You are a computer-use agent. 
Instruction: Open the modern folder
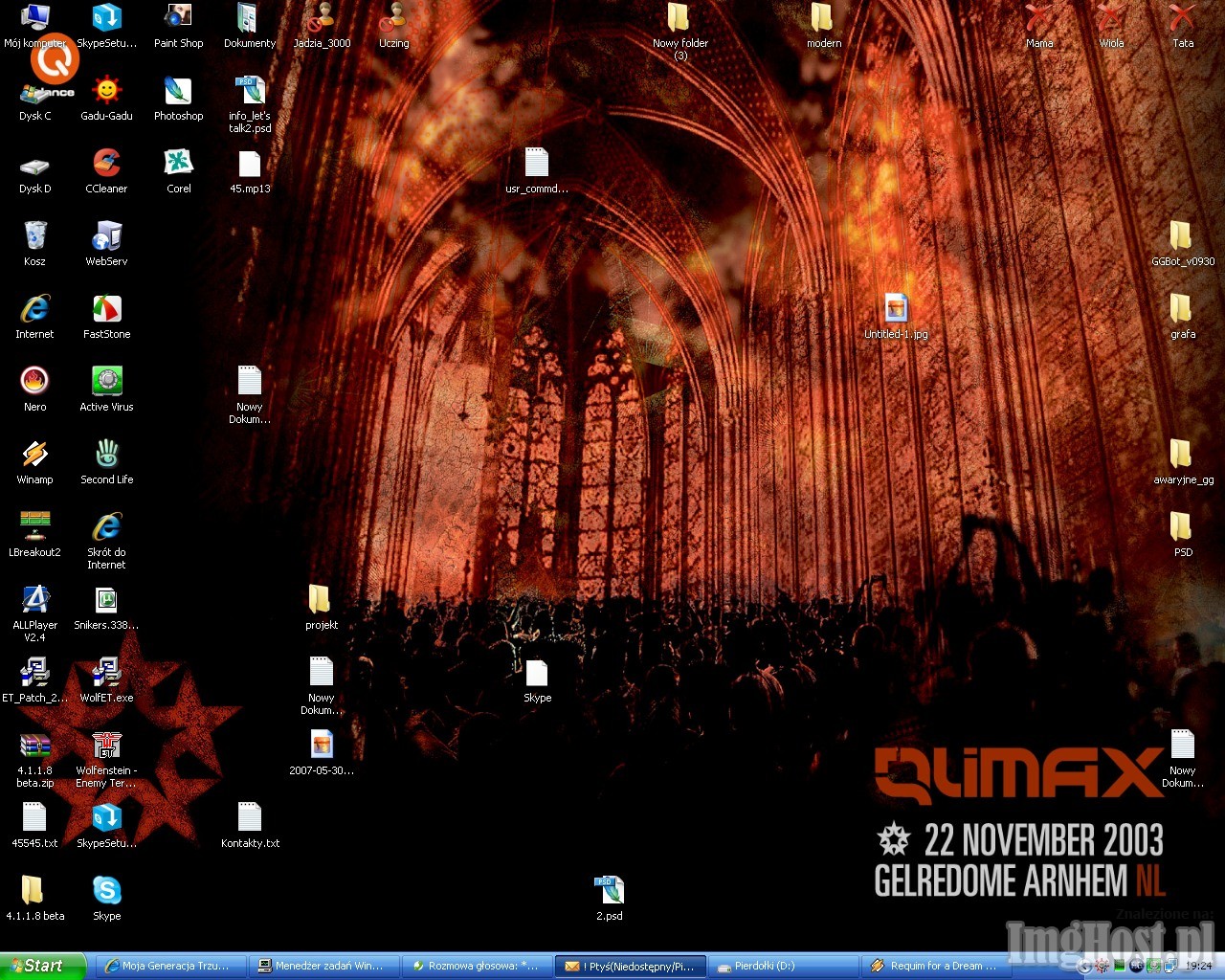(824, 26)
